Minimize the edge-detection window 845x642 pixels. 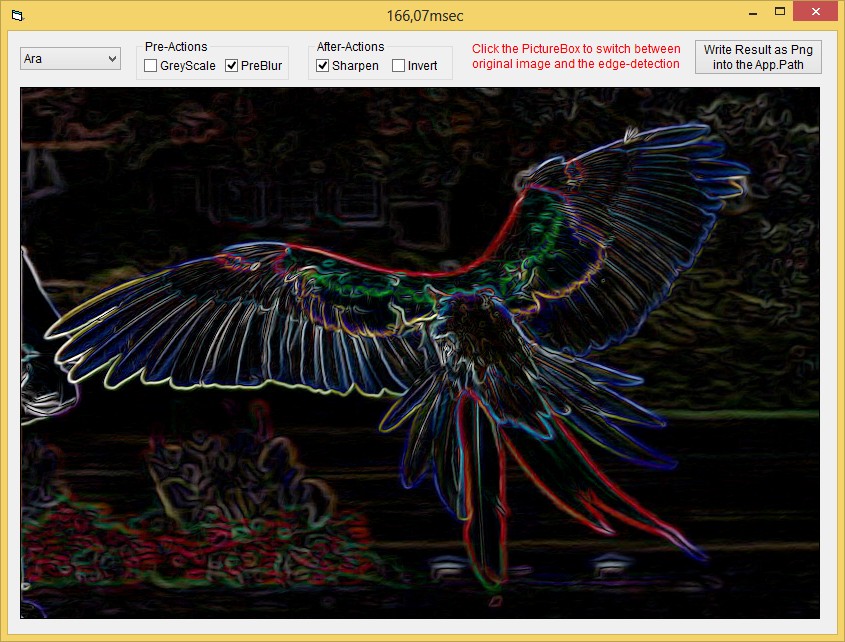(750, 11)
